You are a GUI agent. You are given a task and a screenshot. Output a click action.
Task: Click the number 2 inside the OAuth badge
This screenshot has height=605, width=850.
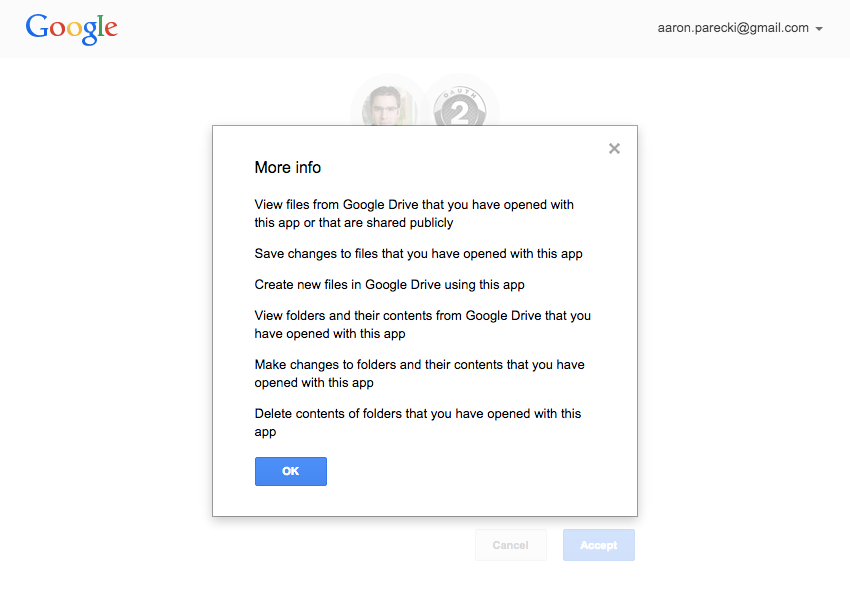pos(460,114)
